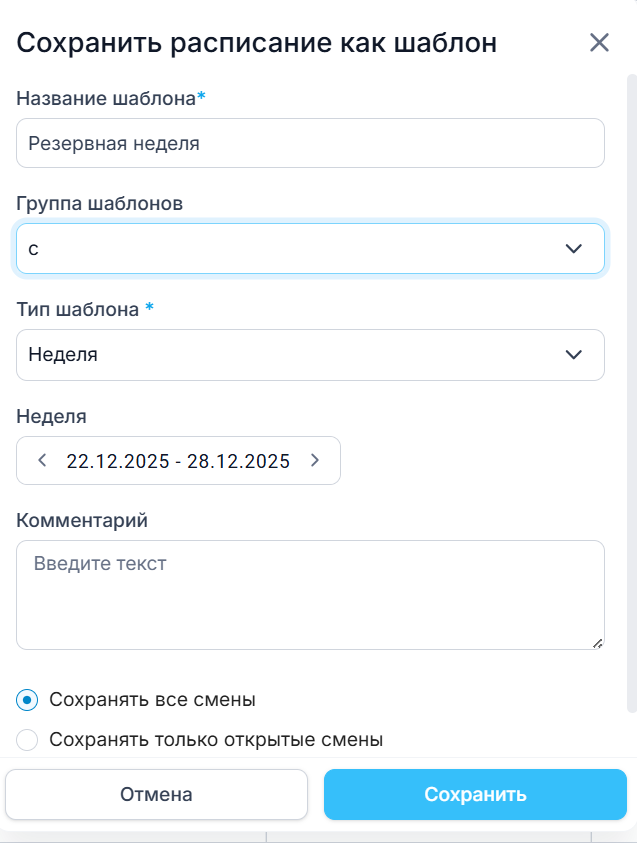Screen dimensions: 637x843
Task: Go to the next week
Action: click(315, 461)
